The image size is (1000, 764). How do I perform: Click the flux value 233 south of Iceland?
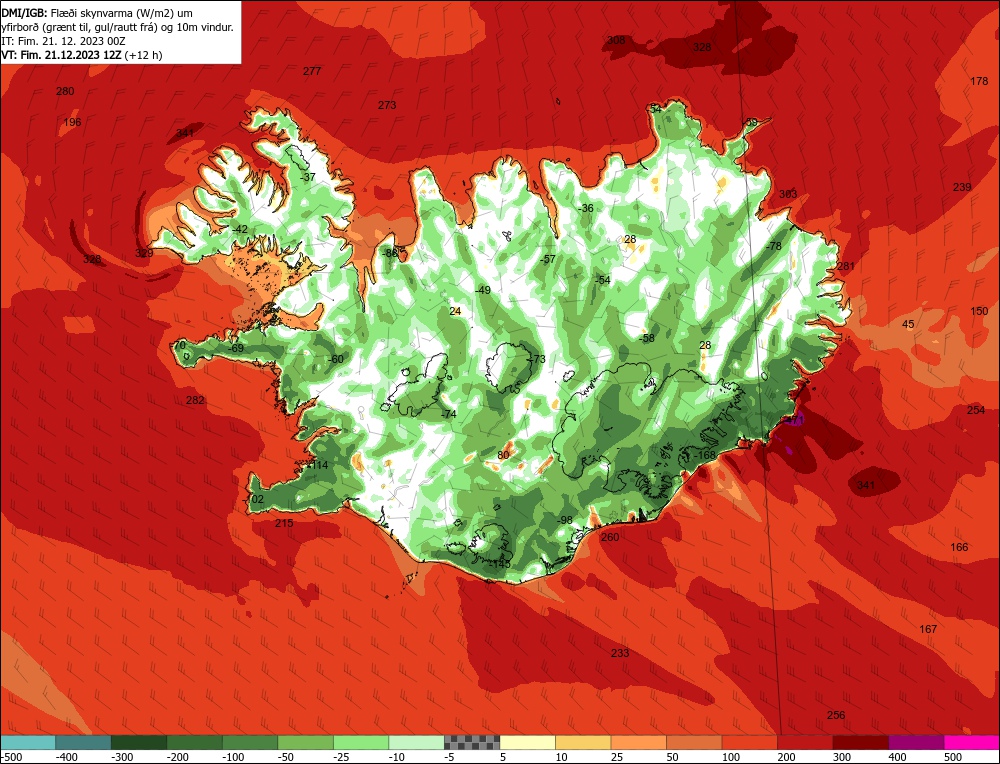[x=620, y=652]
